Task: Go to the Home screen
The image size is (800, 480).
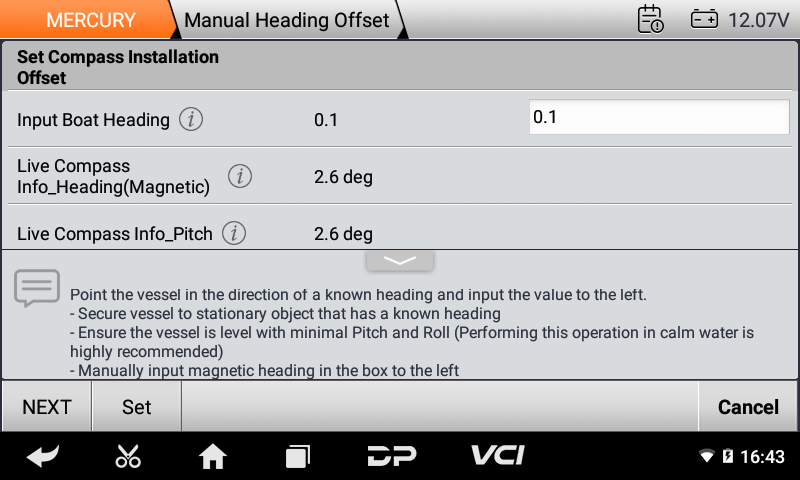Action: [213, 456]
